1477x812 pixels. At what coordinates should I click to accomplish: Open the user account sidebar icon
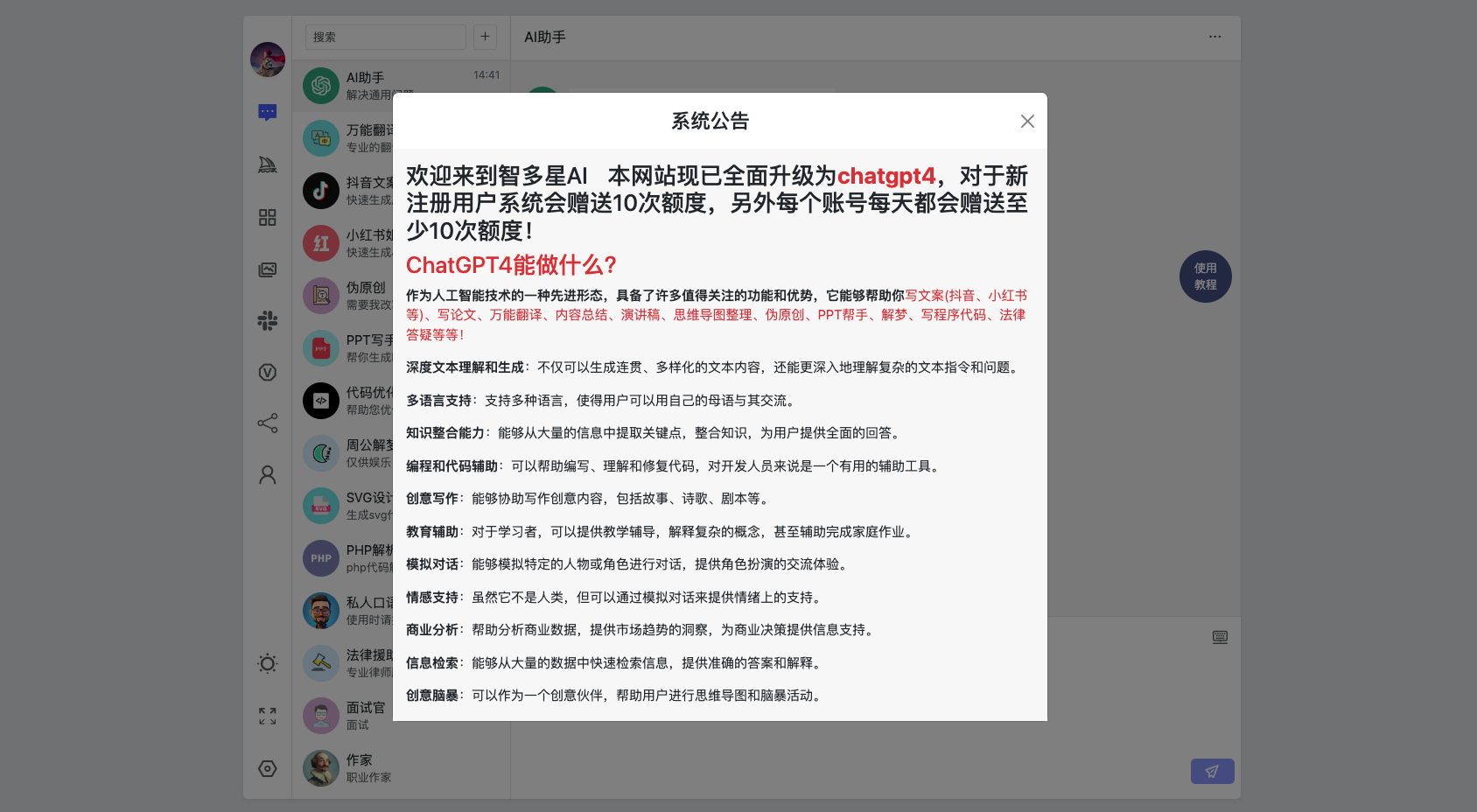pos(268,475)
